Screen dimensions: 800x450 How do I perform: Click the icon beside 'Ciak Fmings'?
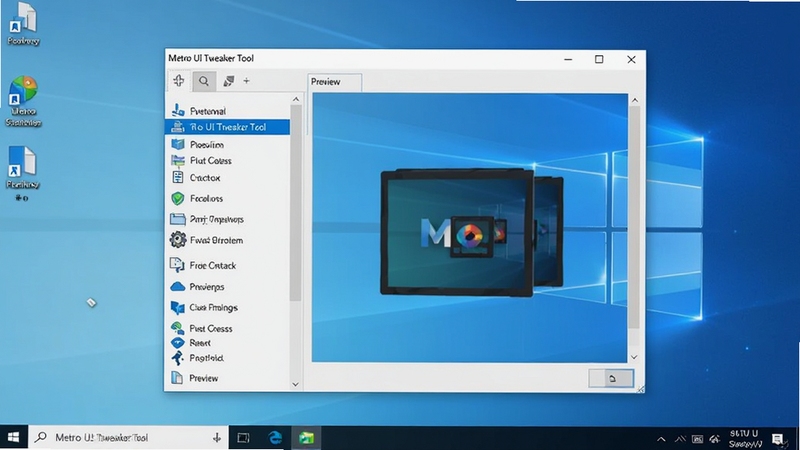pyautogui.click(x=178, y=308)
